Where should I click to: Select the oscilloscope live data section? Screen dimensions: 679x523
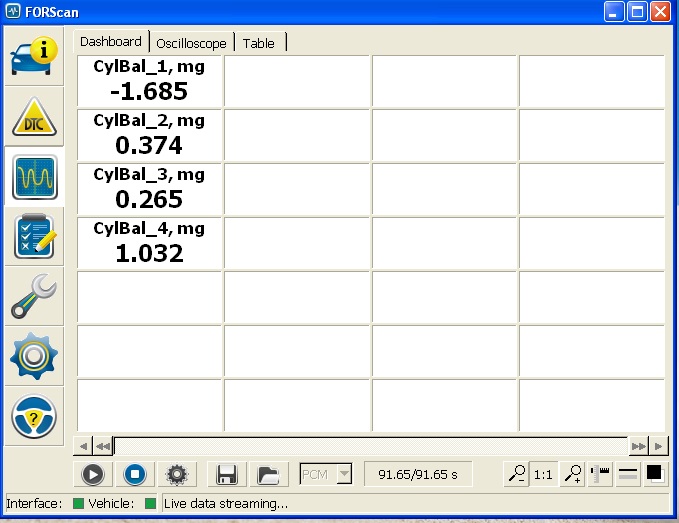coord(34,177)
